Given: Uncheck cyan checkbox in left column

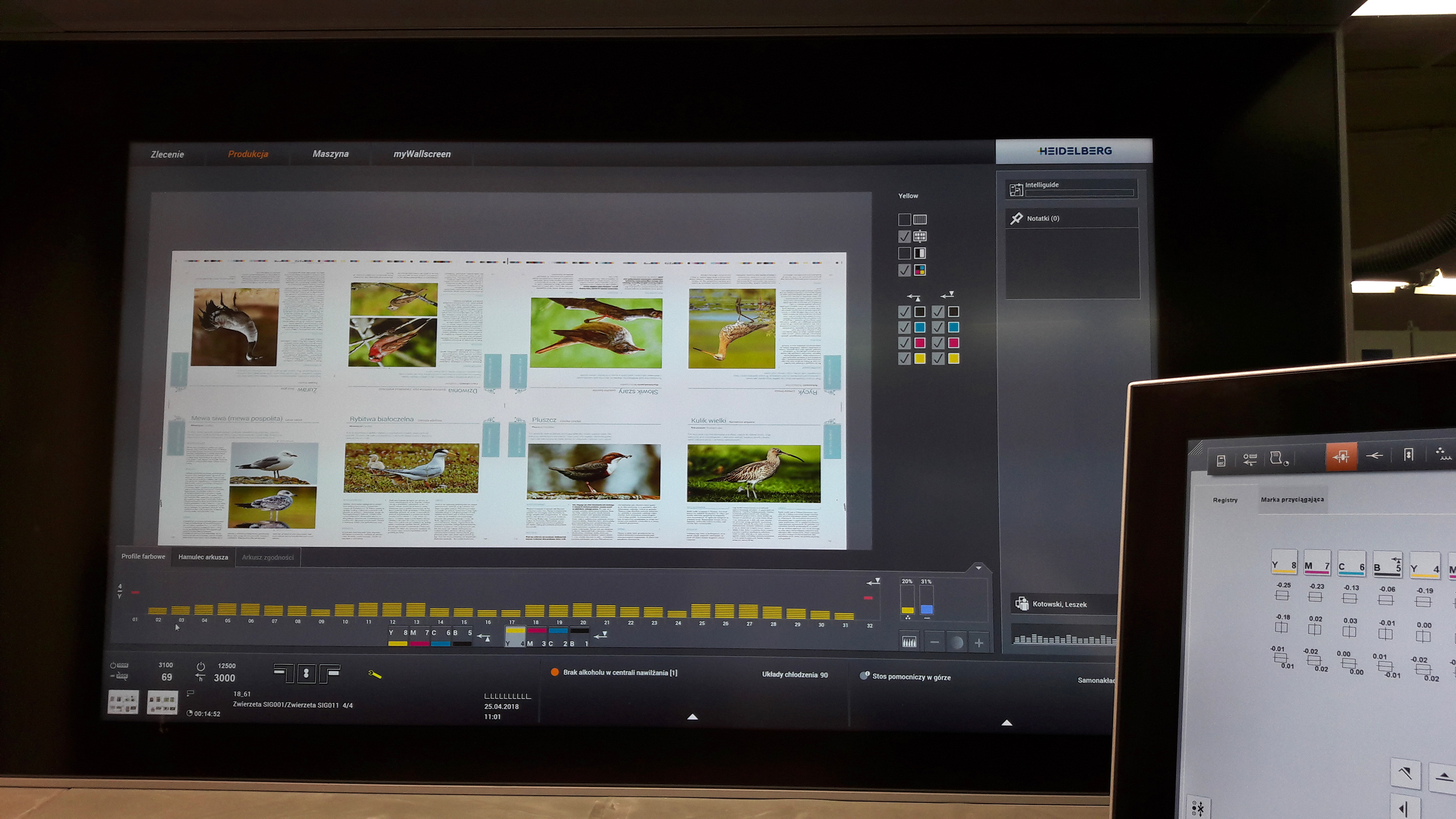Looking at the screenshot, I should 904,328.
